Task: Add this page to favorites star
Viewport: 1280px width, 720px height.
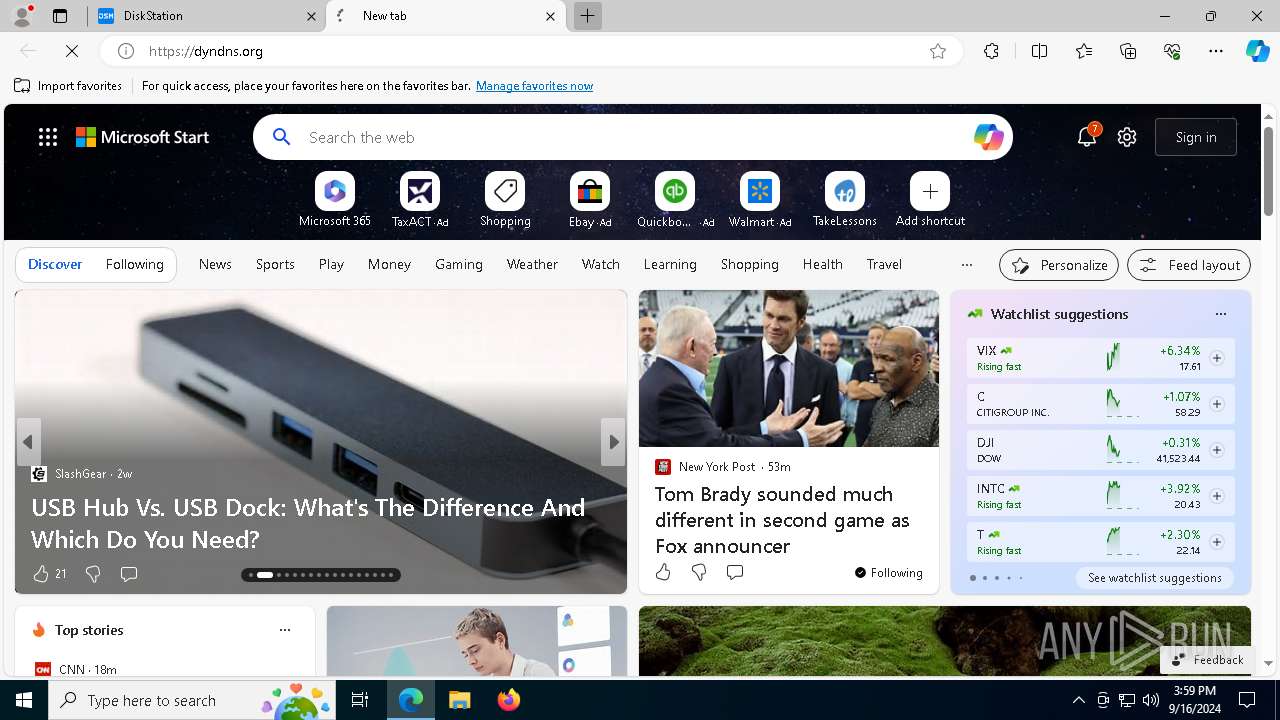Action: 938,51
